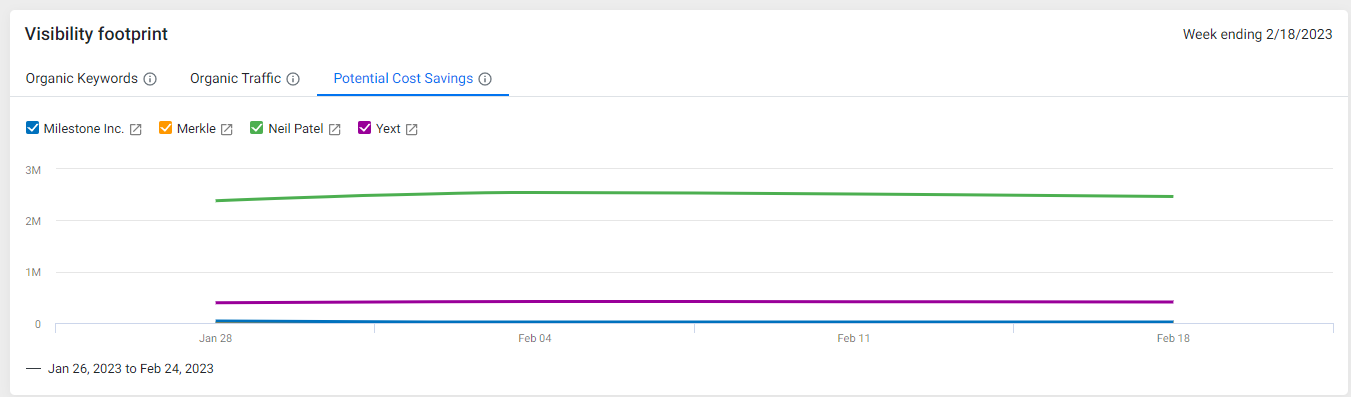
Task: Open Merkle external link icon
Action: (x=227, y=129)
